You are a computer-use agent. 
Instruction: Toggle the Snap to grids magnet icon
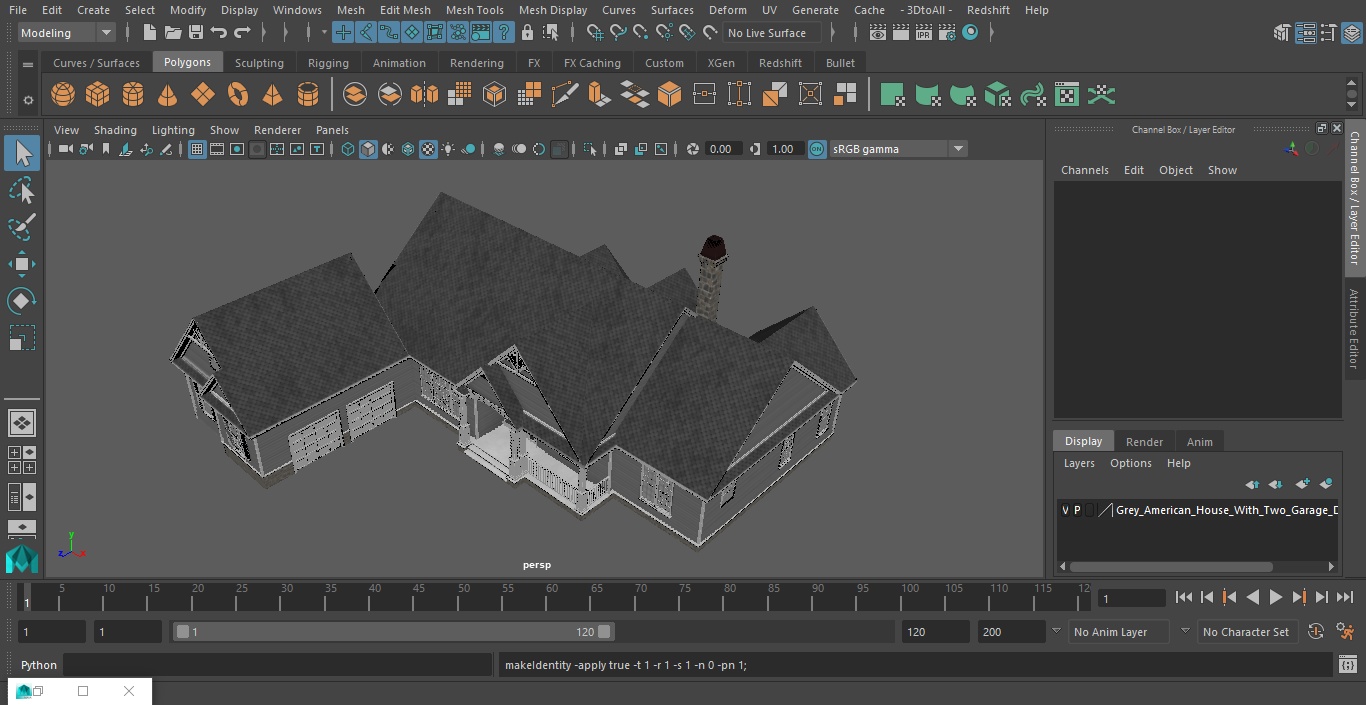[x=594, y=33]
